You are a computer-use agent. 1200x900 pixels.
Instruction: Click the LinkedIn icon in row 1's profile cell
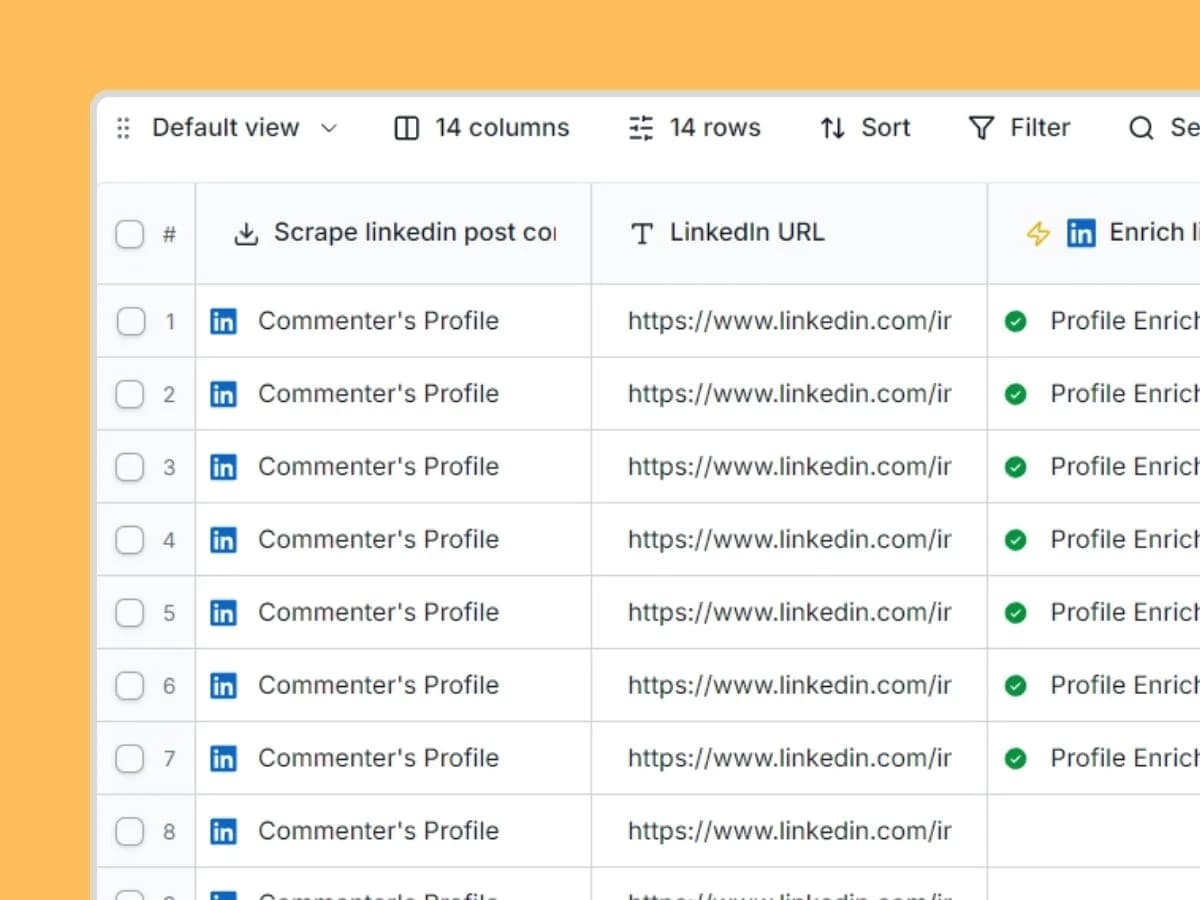click(x=224, y=321)
